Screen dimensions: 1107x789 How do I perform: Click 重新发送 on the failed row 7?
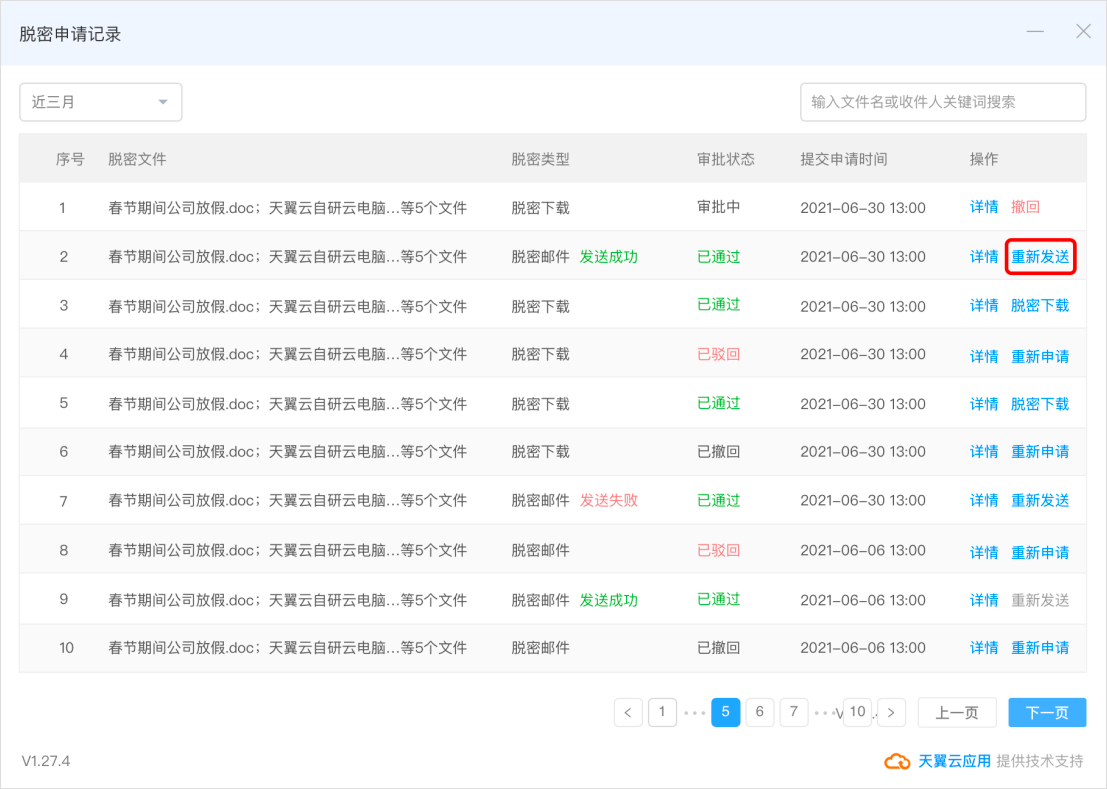(1040, 501)
